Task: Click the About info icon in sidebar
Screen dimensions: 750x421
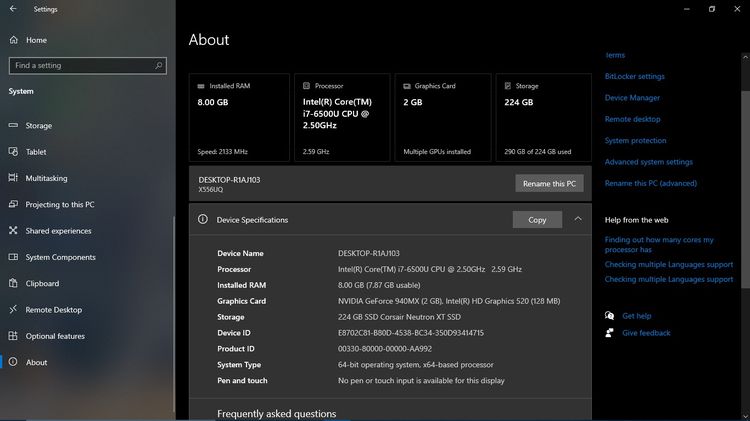Action: point(13,362)
